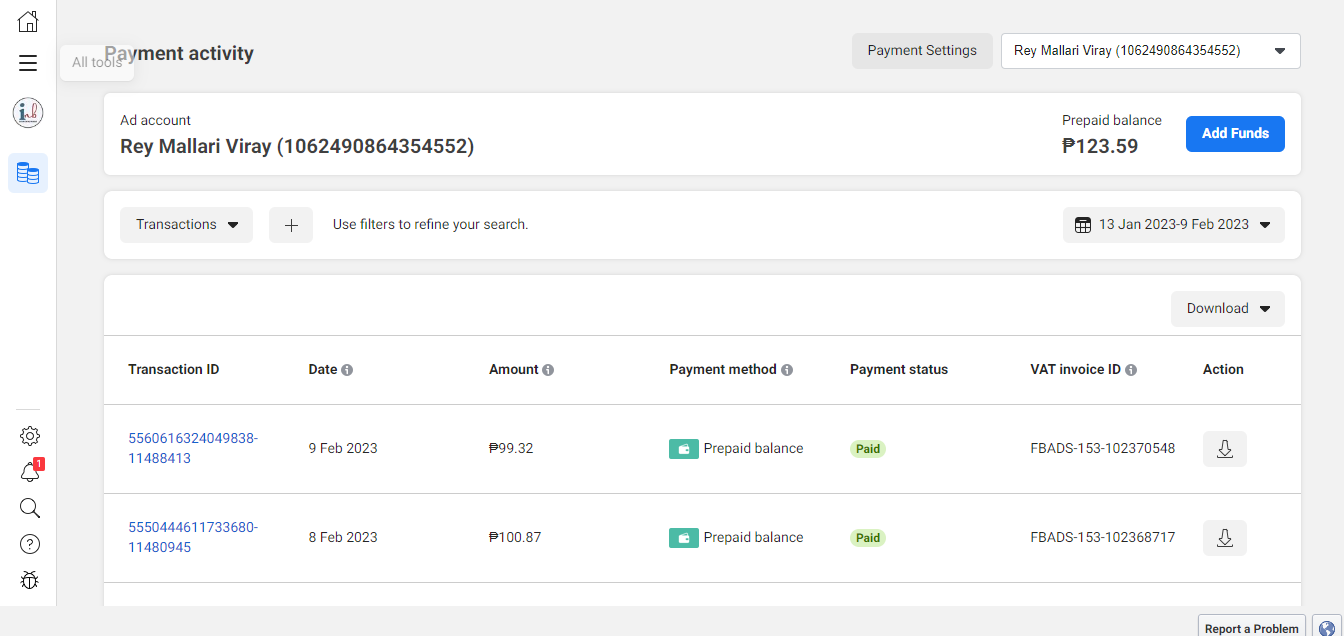Download invoice for 8 Feb 2023 transaction

click(1224, 538)
